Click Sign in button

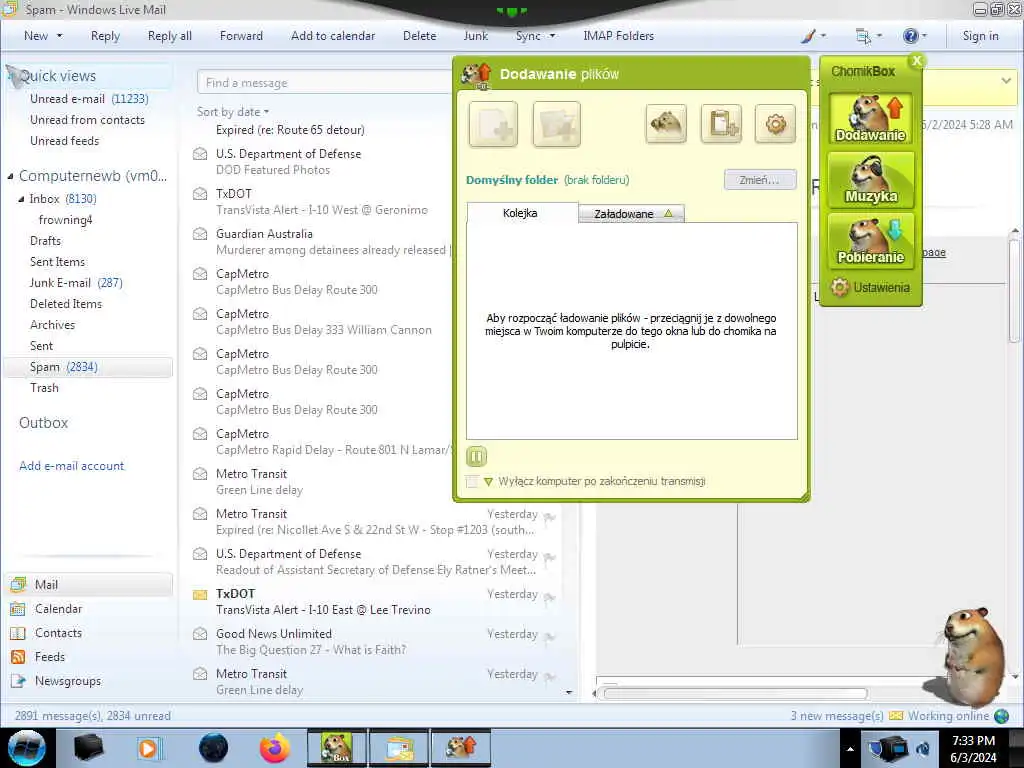pos(980,36)
